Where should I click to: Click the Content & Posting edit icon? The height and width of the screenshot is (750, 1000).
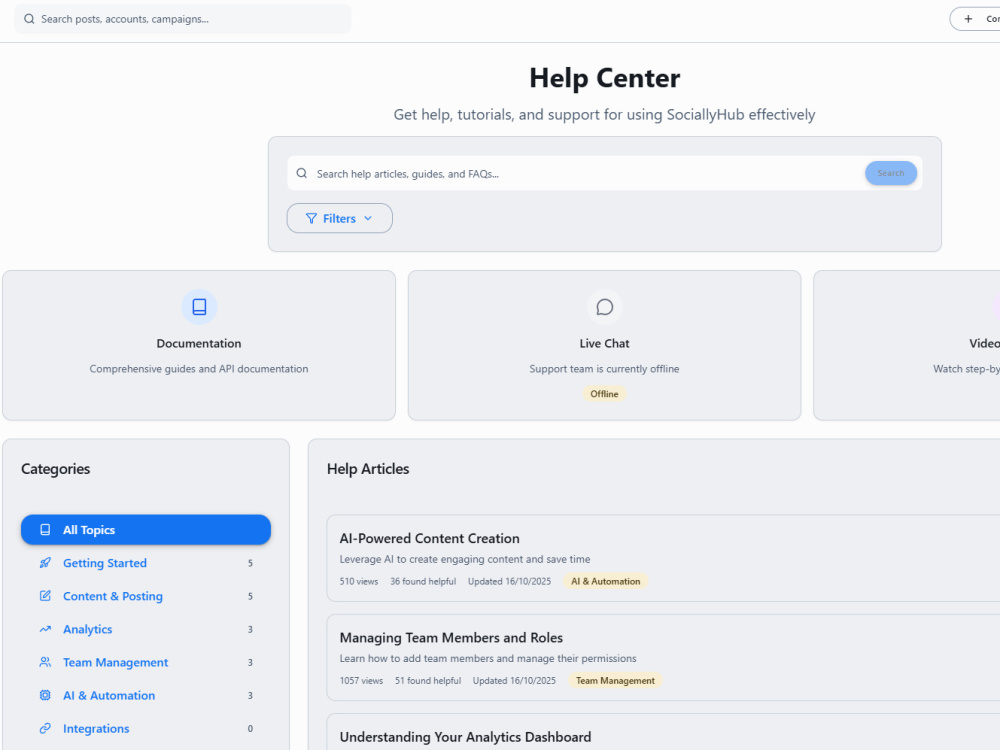click(x=45, y=596)
